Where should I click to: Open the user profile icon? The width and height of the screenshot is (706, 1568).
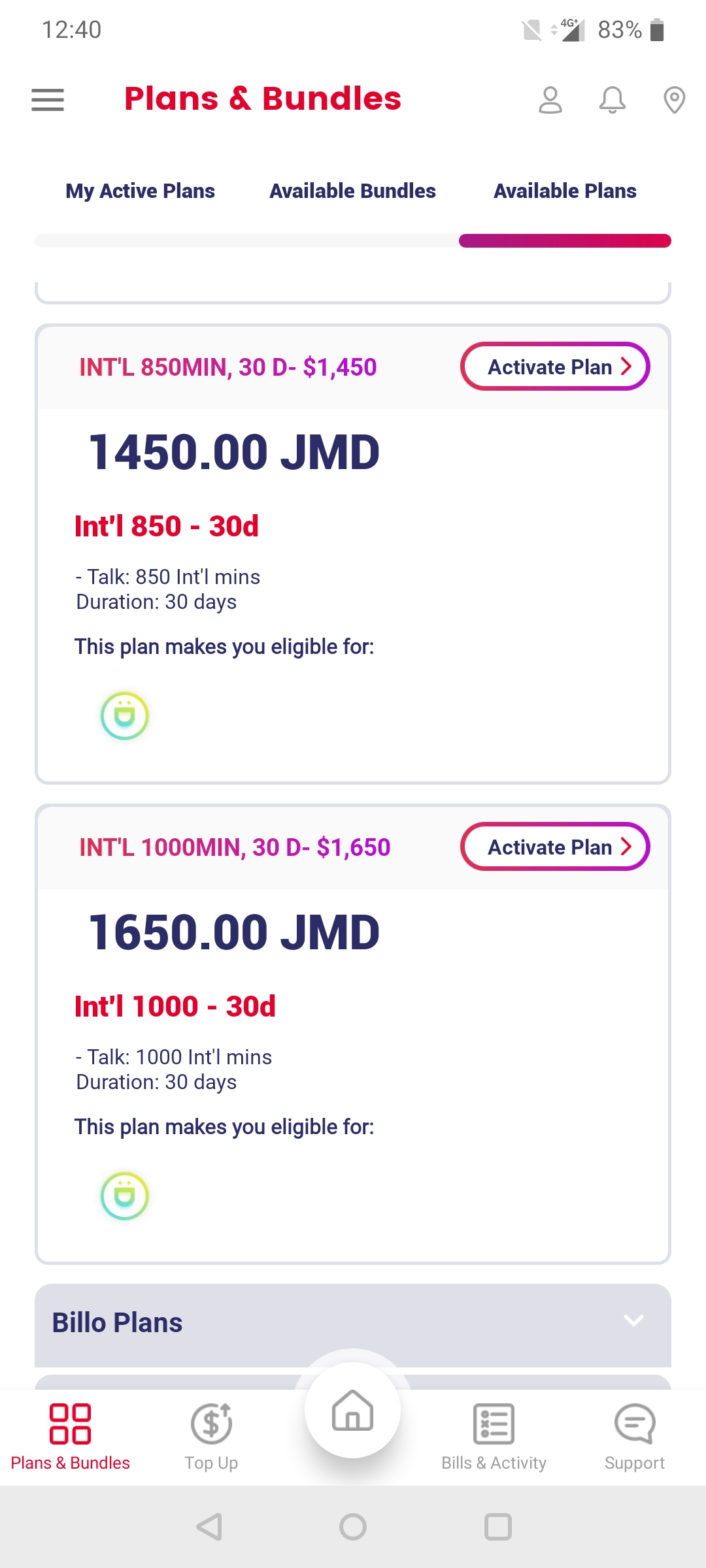[550, 100]
